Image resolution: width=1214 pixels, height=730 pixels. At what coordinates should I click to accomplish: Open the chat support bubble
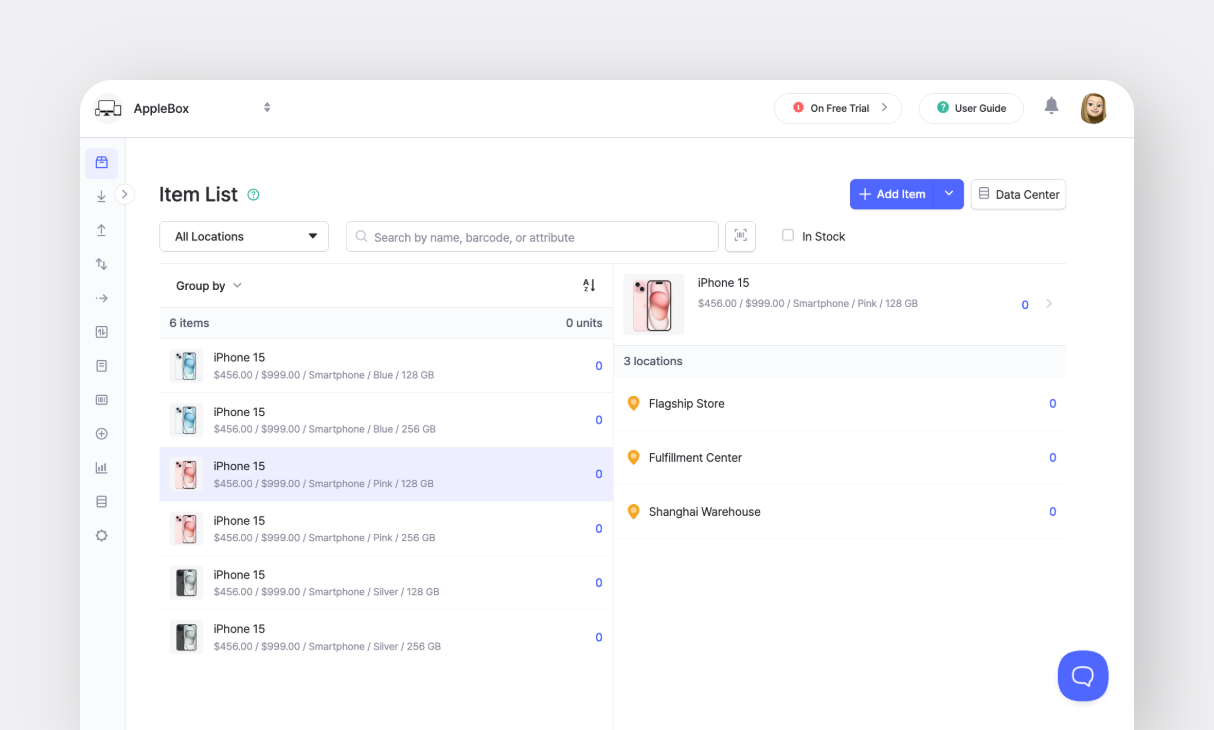tap(1083, 676)
